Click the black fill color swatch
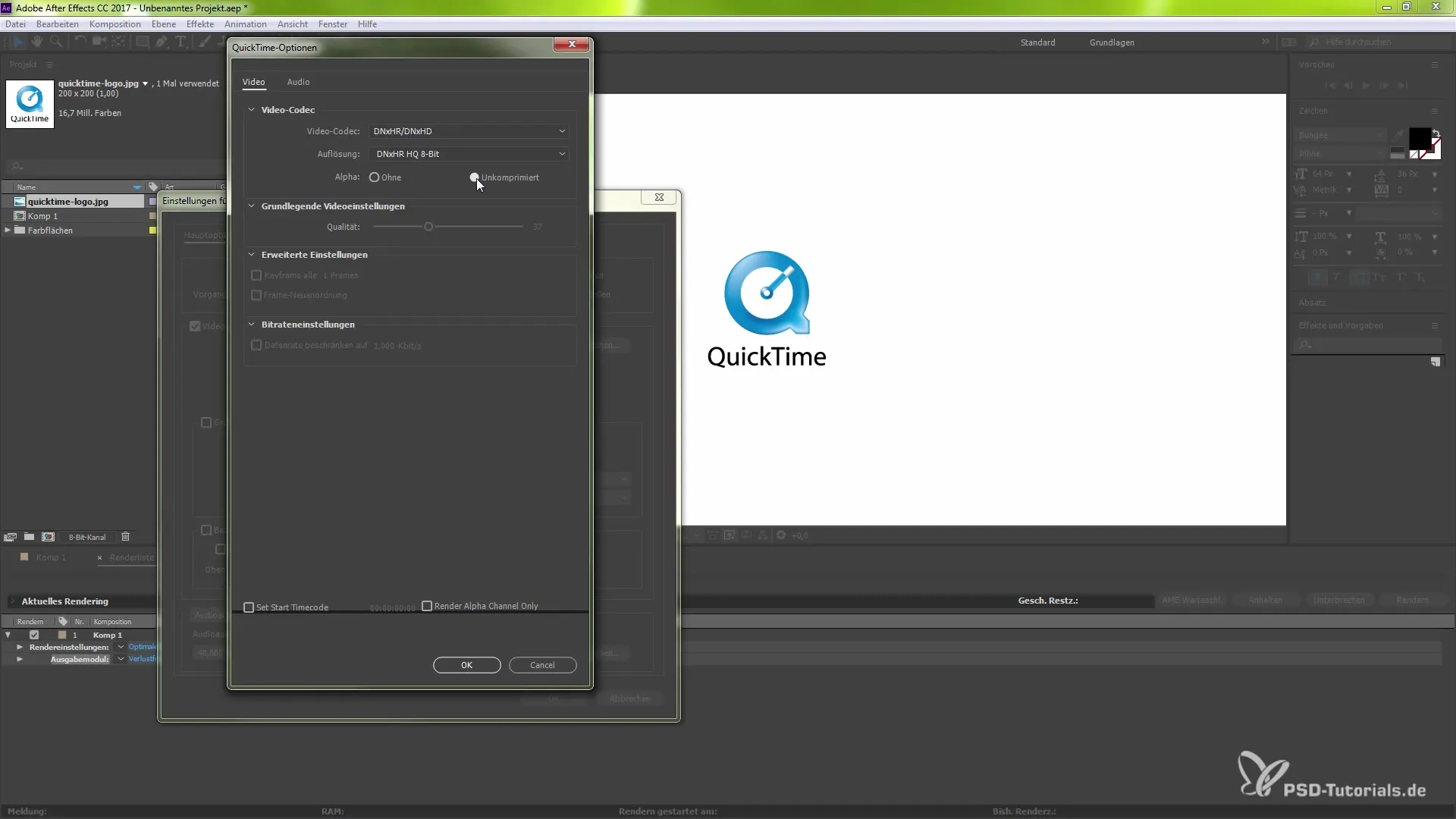 click(x=1419, y=139)
